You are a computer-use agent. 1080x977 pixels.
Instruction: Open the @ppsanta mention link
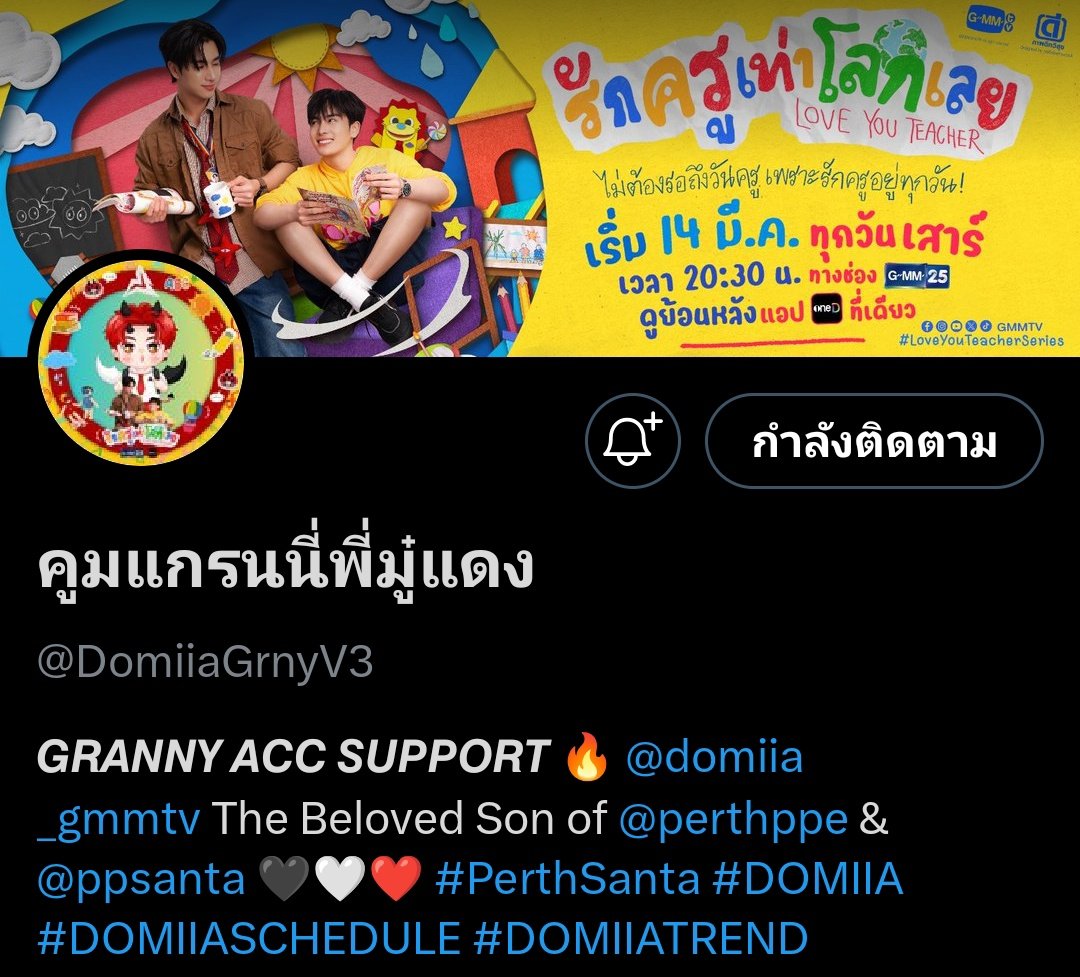[x=141, y=880]
